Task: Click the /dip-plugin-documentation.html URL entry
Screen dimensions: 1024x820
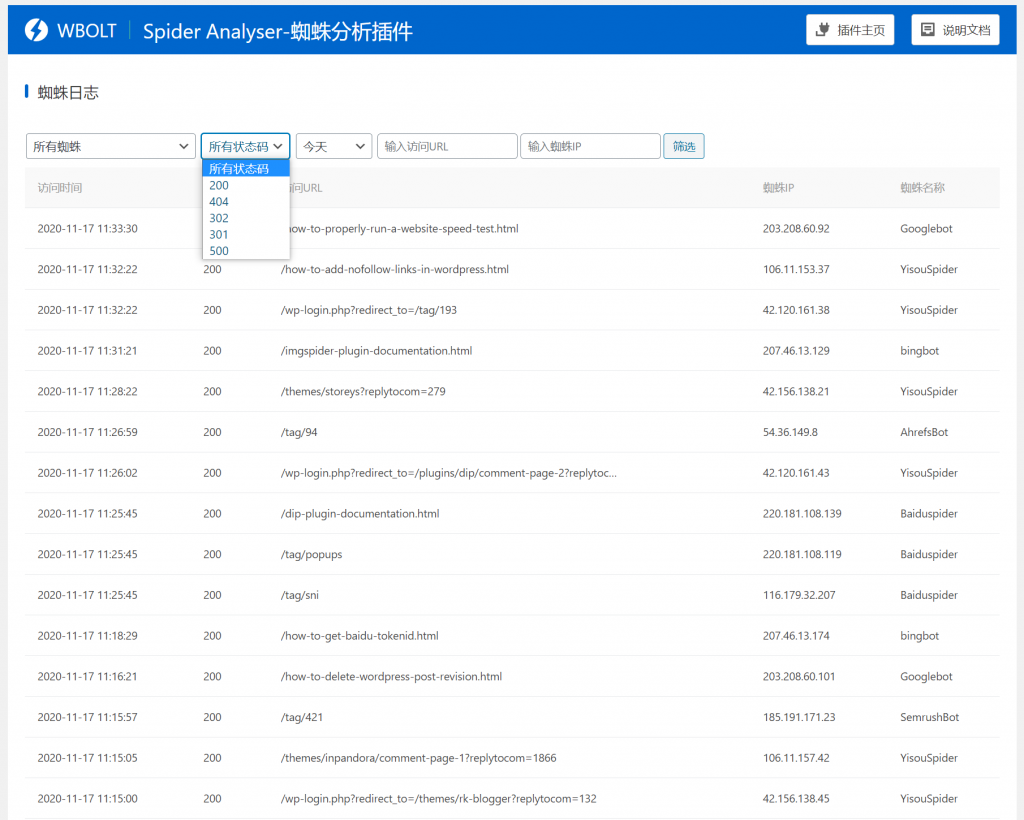Action: click(x=360, y=514)
